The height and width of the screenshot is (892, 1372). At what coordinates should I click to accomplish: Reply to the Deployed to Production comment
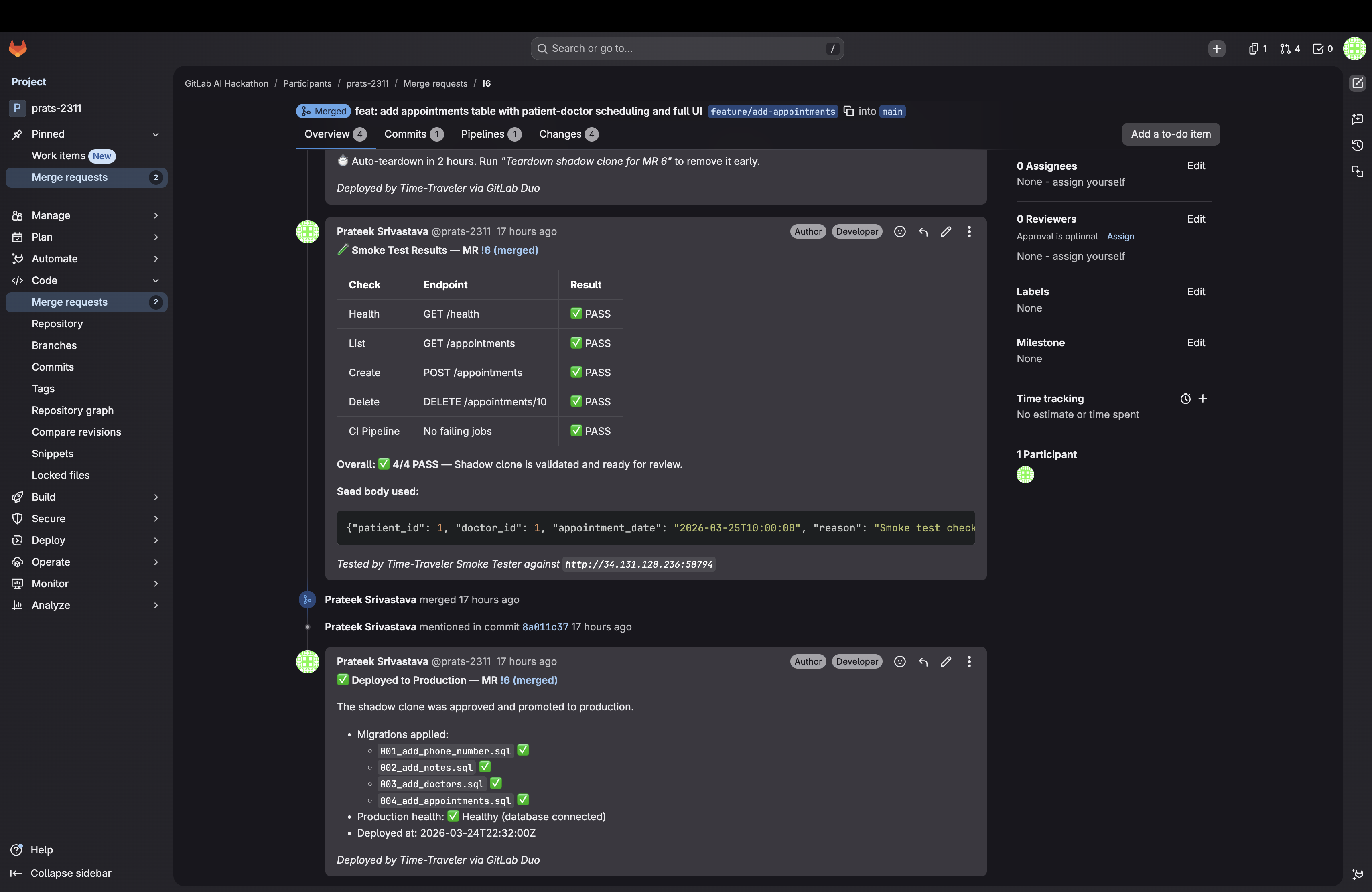[923, 661]
